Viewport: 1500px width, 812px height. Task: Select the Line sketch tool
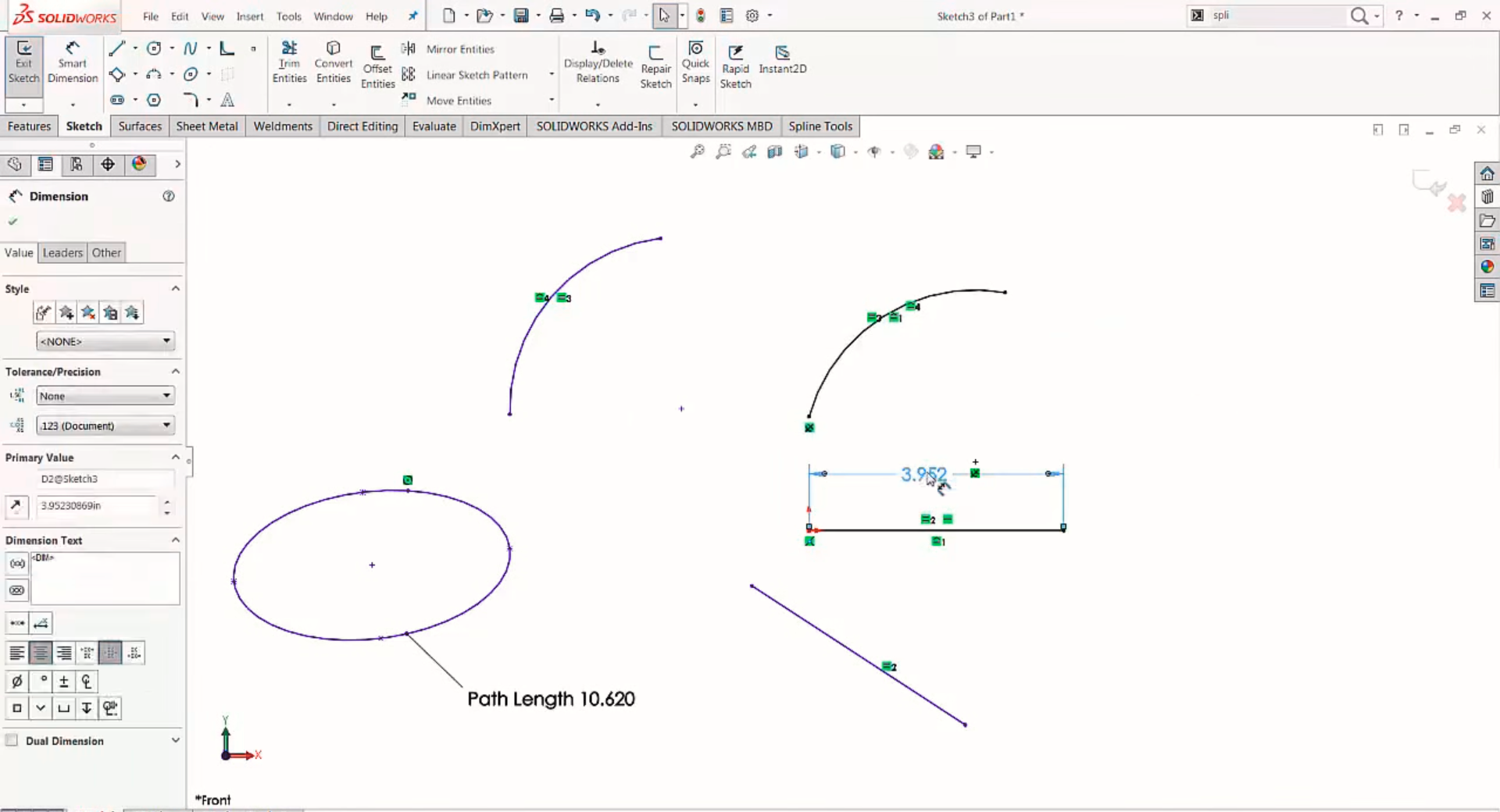pos(117,48)
